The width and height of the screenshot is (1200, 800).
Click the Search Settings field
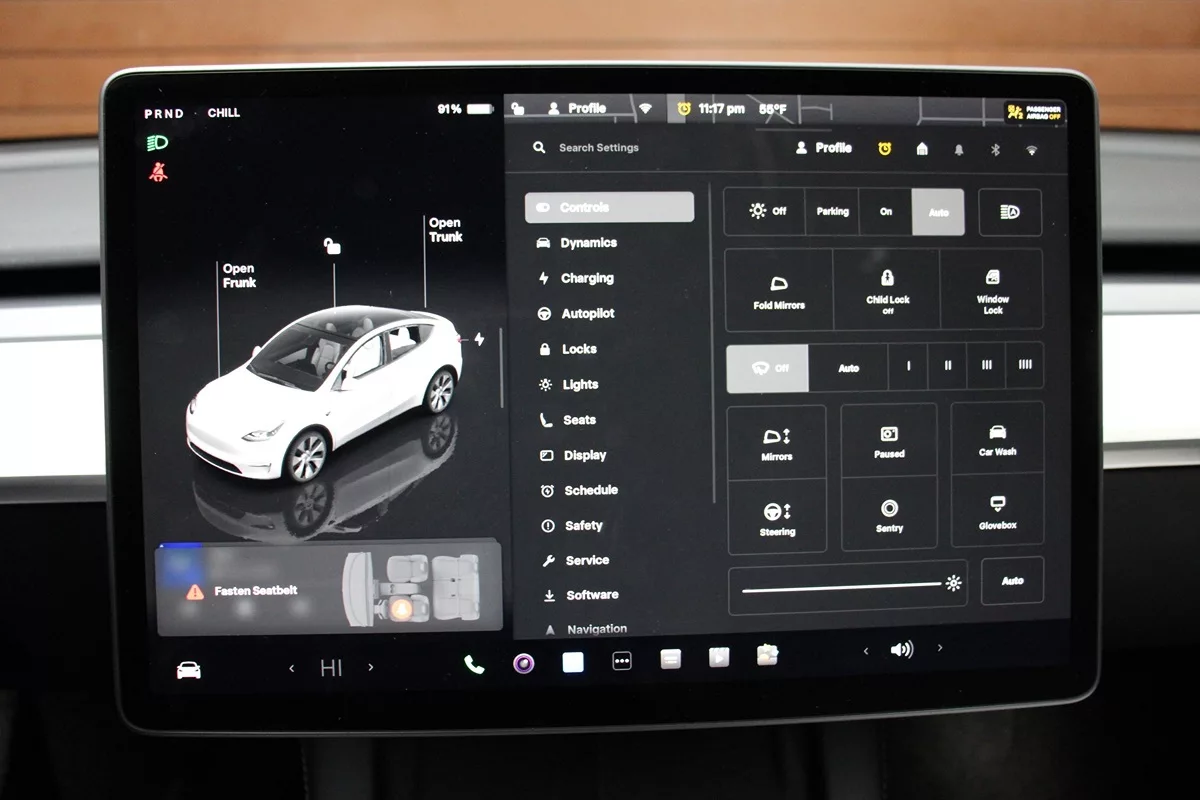point(598,148)
